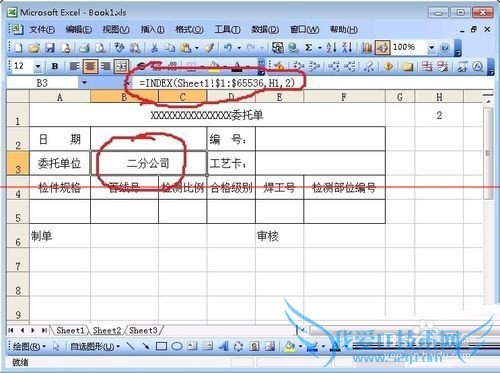This screenshot has height=373, width=500.
Task: Select the Rectangle drawing tool
Action: (x=161, y=346)
